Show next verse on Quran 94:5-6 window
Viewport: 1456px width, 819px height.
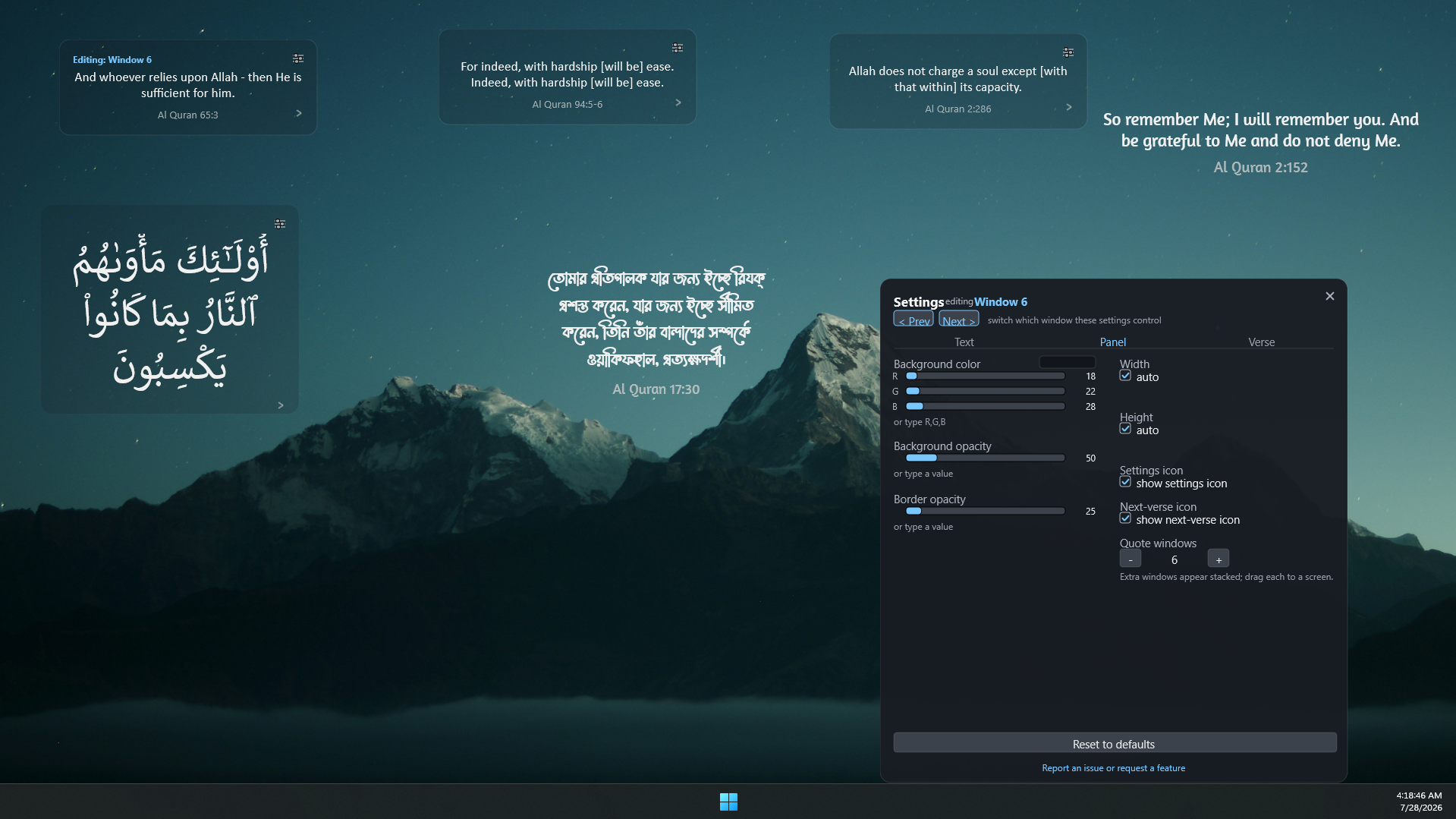[x=678, y=102]
